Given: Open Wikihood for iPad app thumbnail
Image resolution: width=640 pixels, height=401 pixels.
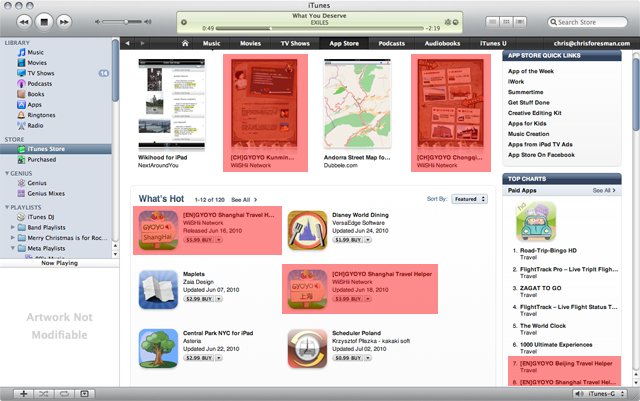Looking at the screenshot, I should coord(171,104).
